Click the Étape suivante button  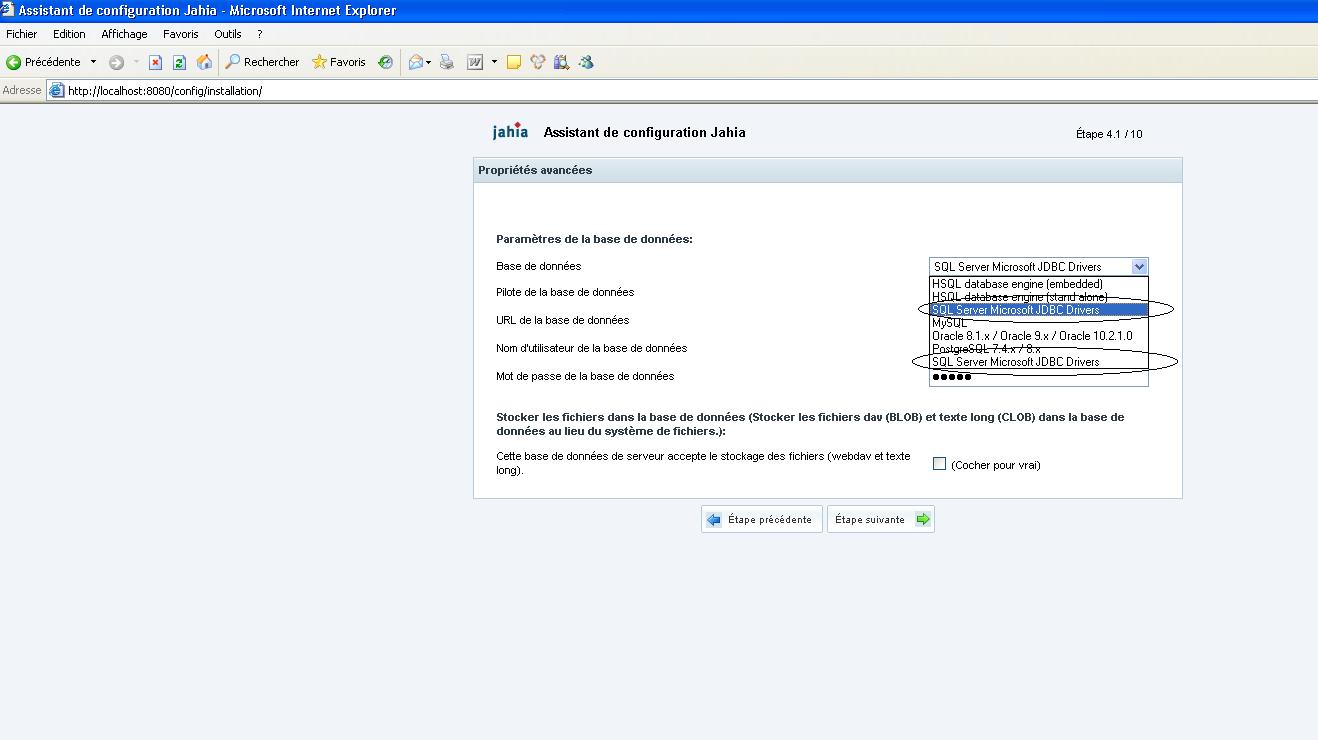pos(881,519)
